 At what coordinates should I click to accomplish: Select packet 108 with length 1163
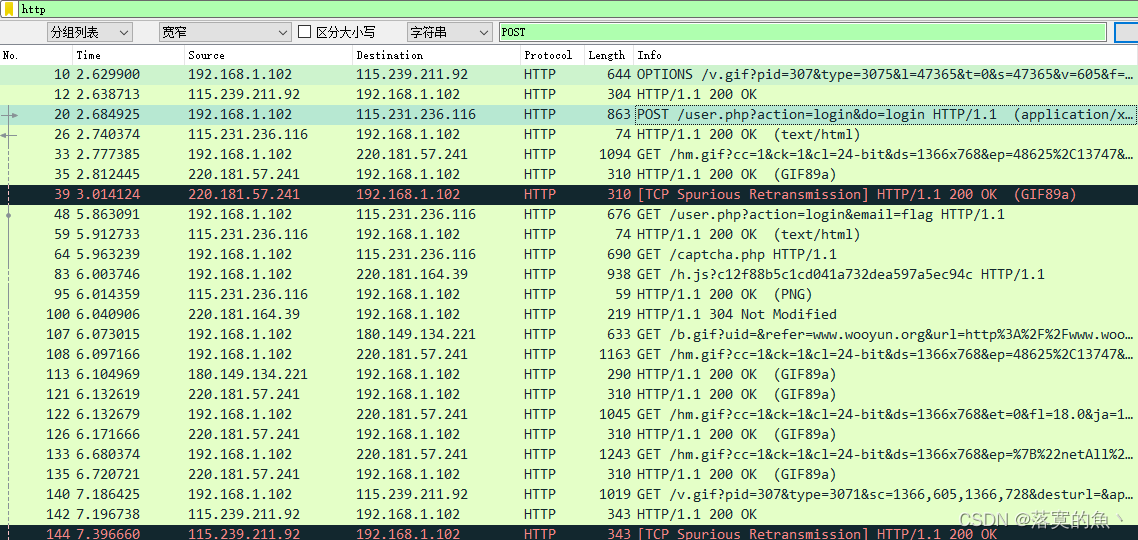point(569,354)
